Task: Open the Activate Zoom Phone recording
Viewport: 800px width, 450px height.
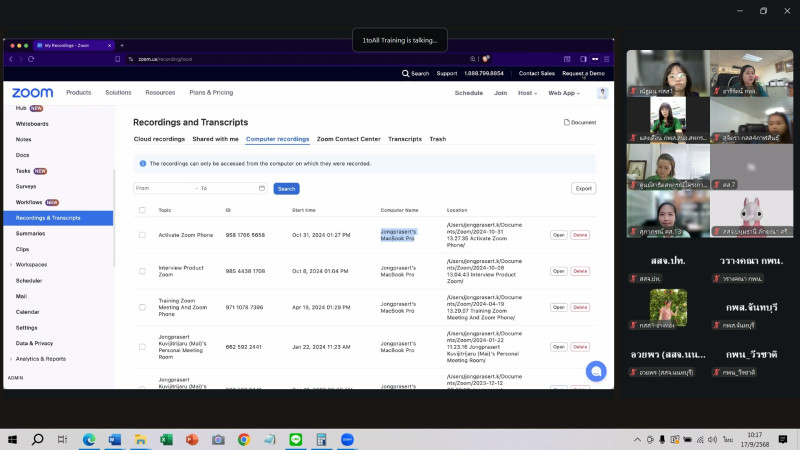Action: coord(559,235)
